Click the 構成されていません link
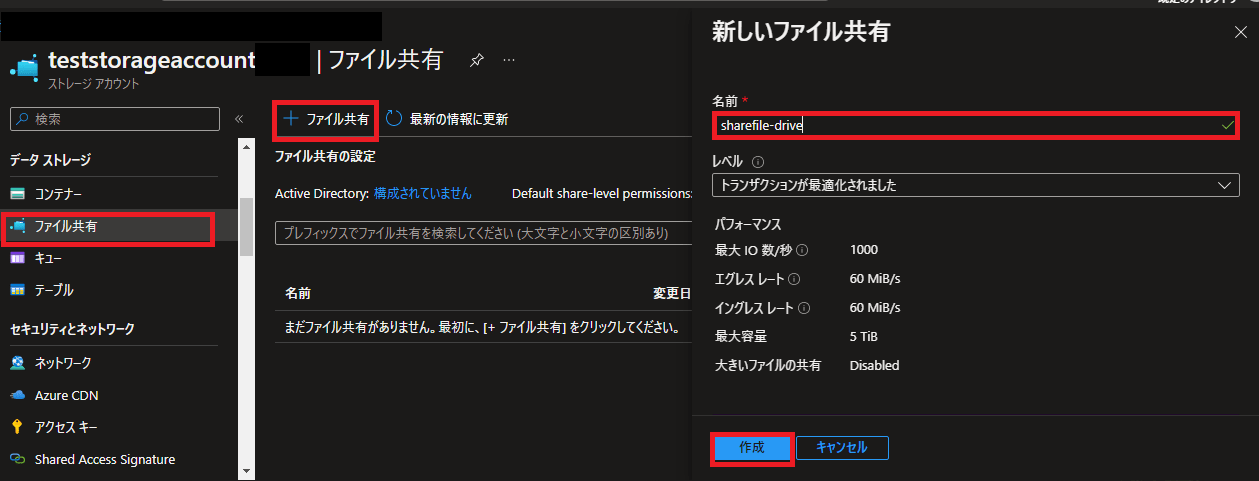The height and width of the screenshot is (481, 1259). point(423,193)
